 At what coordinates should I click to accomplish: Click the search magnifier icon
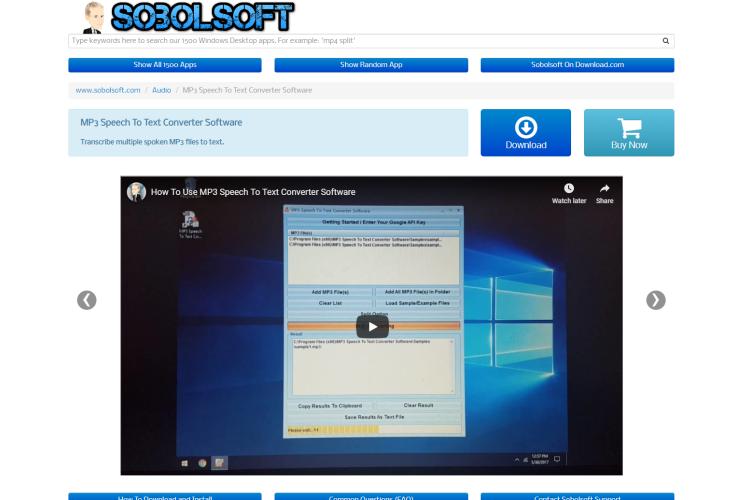tap(665, 41)
